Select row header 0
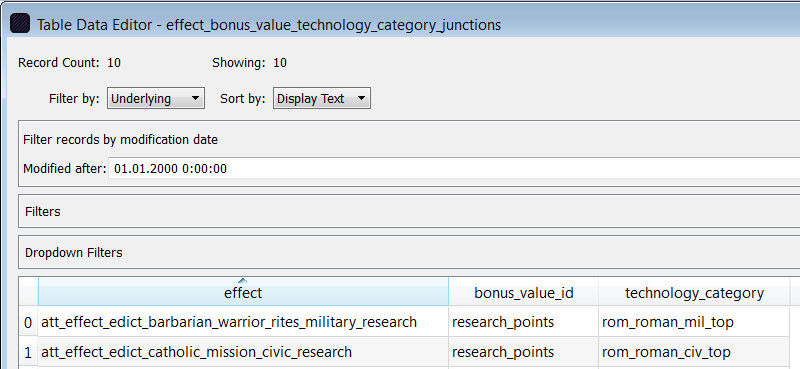Image resolution: width=800 pixels, height=369 pixels. (28, 322)
